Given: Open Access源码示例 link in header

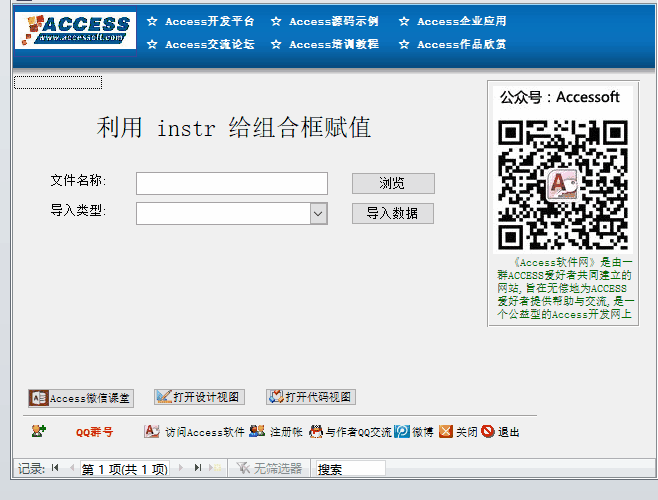Looking at the screenshot, I should pyautogui.click(x=334, y=21).
